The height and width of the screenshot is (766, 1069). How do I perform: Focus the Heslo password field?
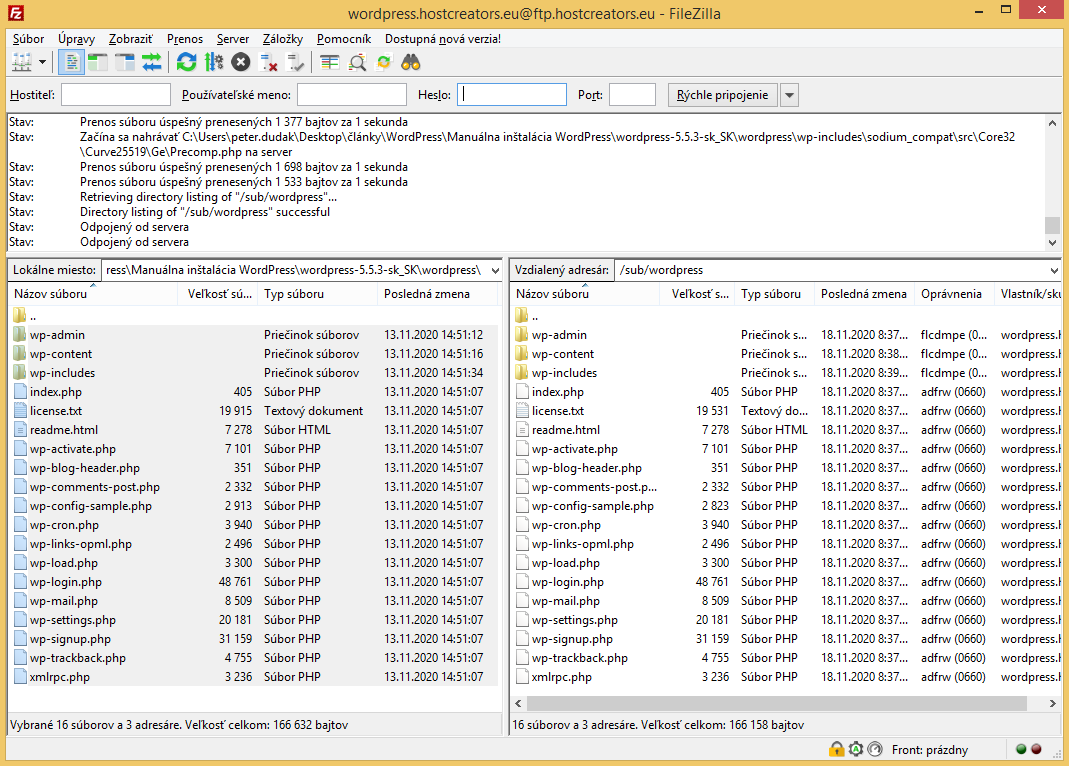coord(511,95)
